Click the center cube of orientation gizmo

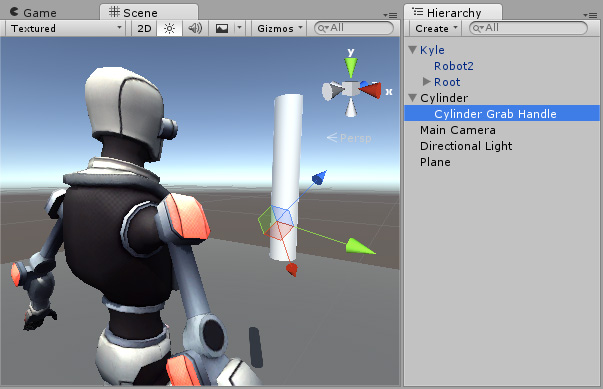click(x=350, y=89)
